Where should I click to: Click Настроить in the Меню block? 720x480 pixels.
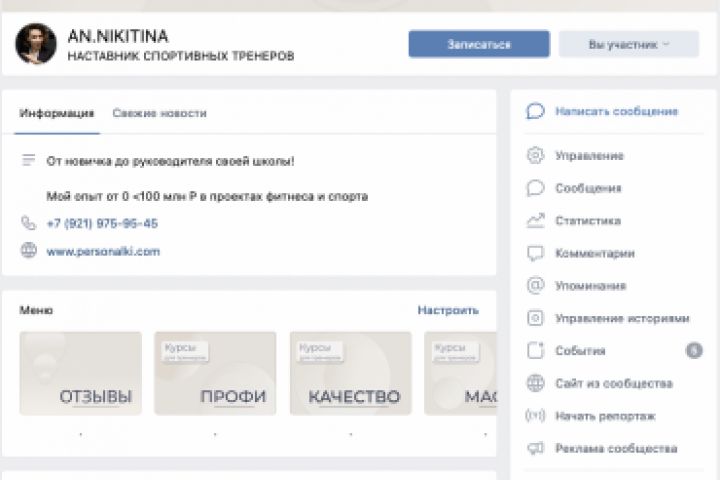tap(448, 310)
